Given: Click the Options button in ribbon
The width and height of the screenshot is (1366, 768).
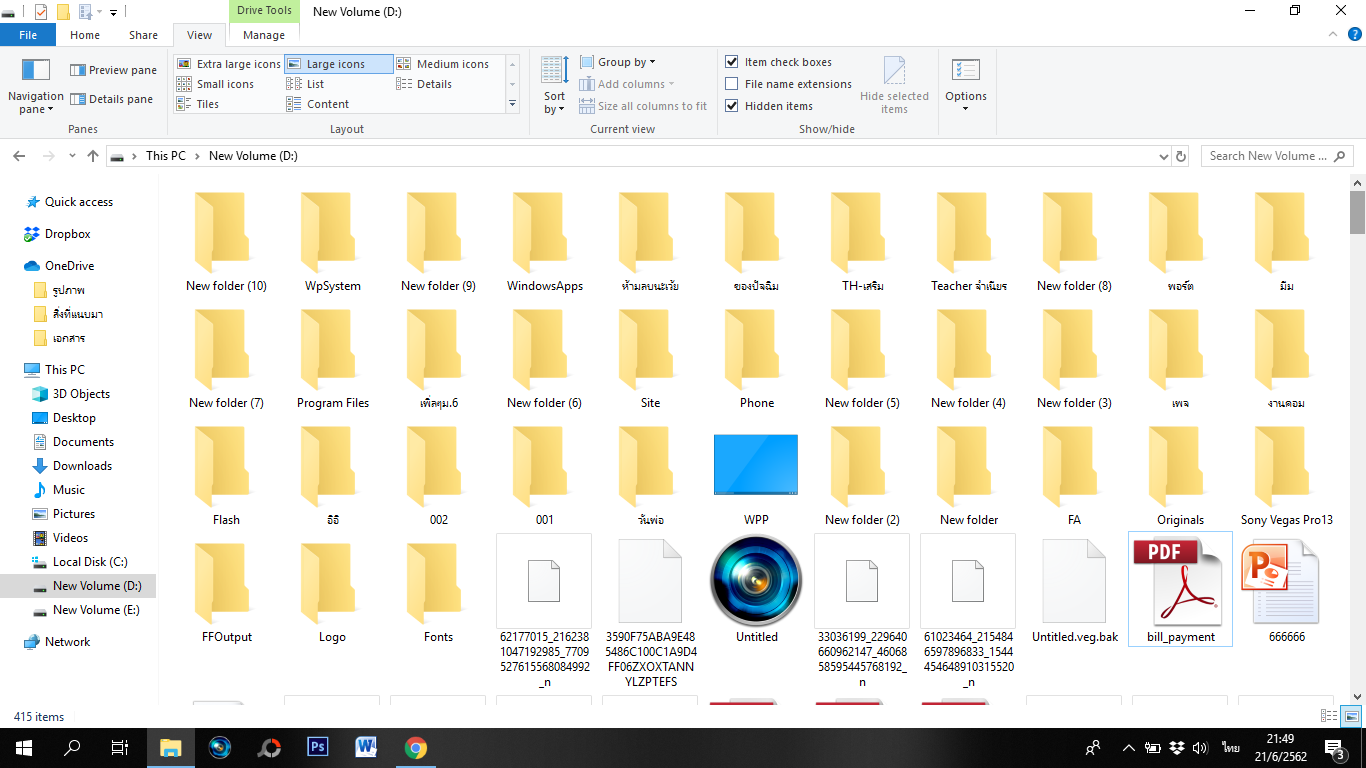Looking at the screenshot, I should point(965,85).
